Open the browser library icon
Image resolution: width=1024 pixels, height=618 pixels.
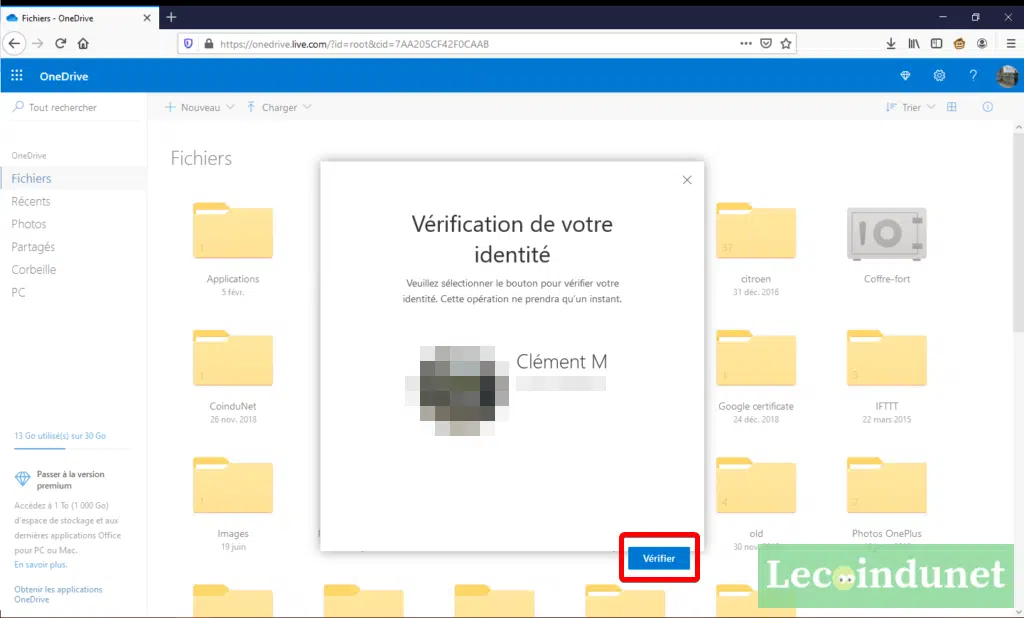pos(914,44)
